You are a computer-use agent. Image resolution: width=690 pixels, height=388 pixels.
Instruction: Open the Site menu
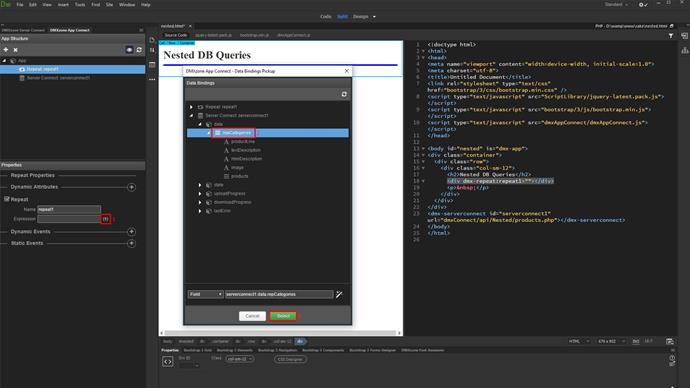coord(110,4)
